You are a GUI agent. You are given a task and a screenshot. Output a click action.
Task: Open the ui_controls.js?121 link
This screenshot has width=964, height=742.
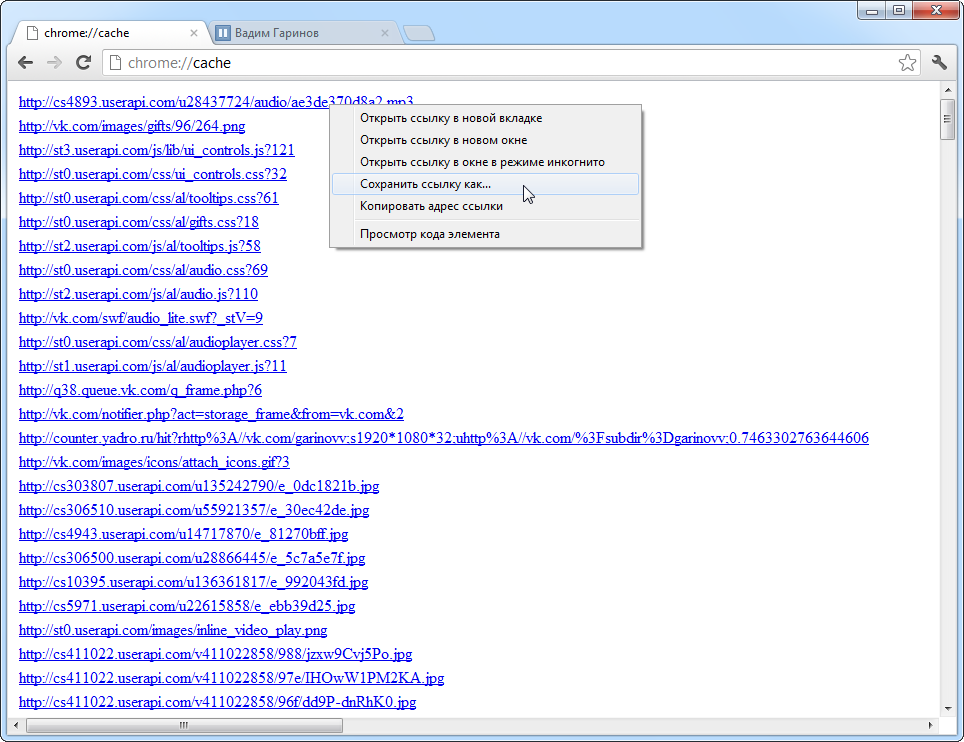coord(156,150)
